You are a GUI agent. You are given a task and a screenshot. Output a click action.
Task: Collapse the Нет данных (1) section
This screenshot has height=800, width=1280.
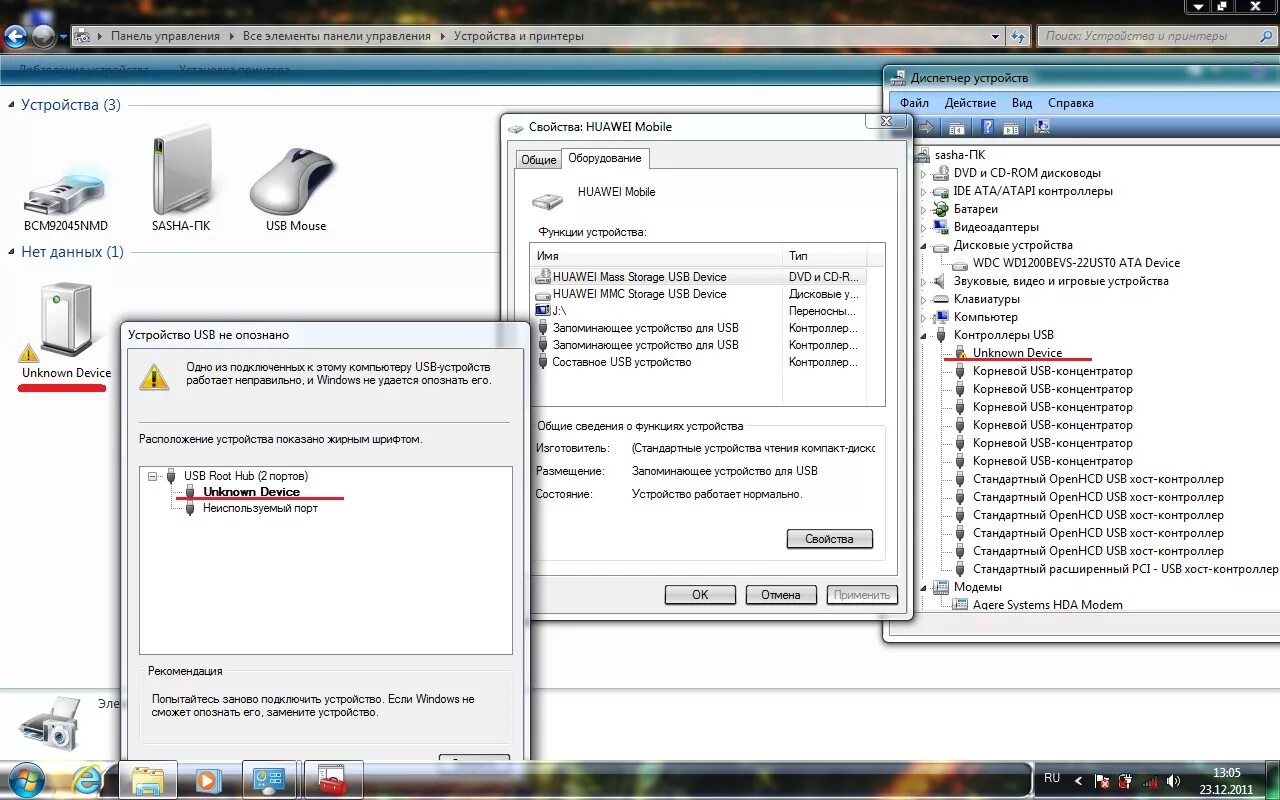coord(12,252)
